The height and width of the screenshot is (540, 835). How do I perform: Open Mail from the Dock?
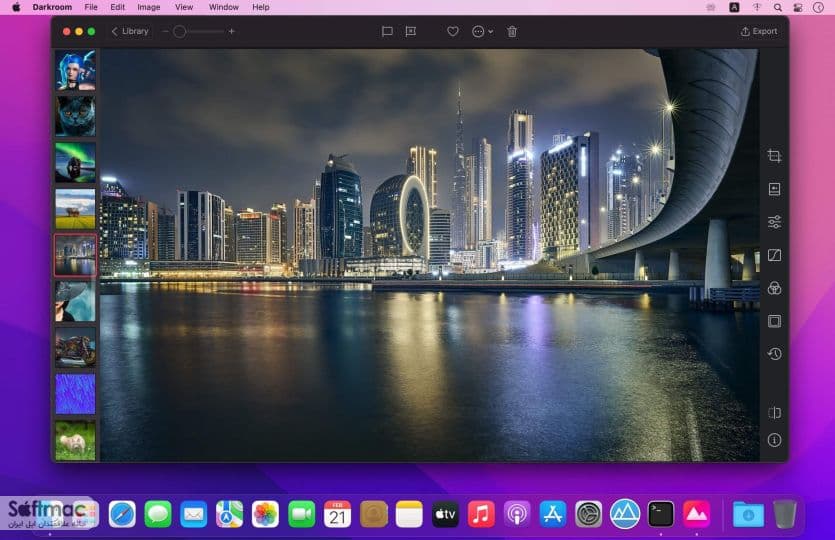pos(194,514)
